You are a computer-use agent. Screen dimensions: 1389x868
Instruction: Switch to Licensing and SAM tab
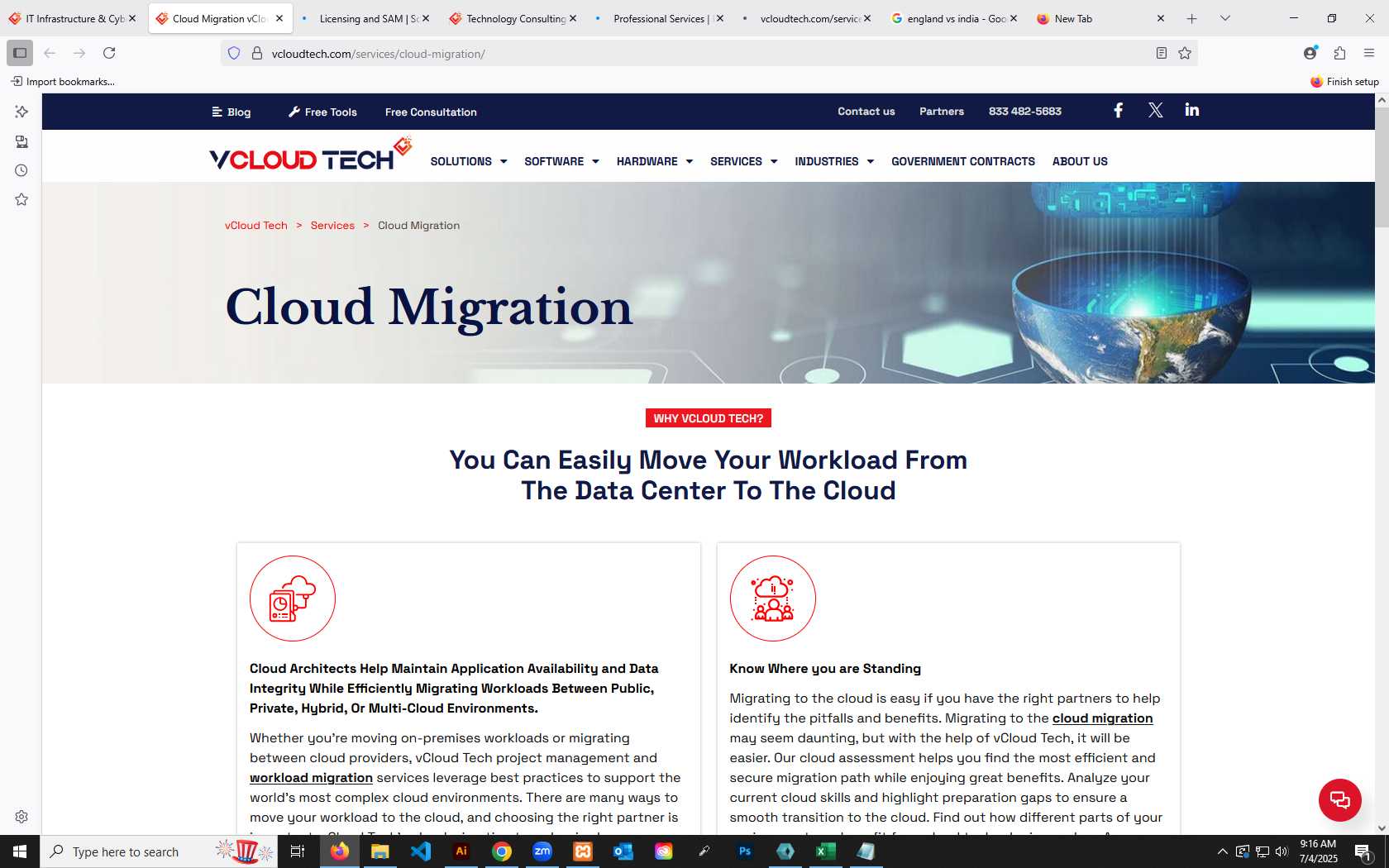(365, 18)
